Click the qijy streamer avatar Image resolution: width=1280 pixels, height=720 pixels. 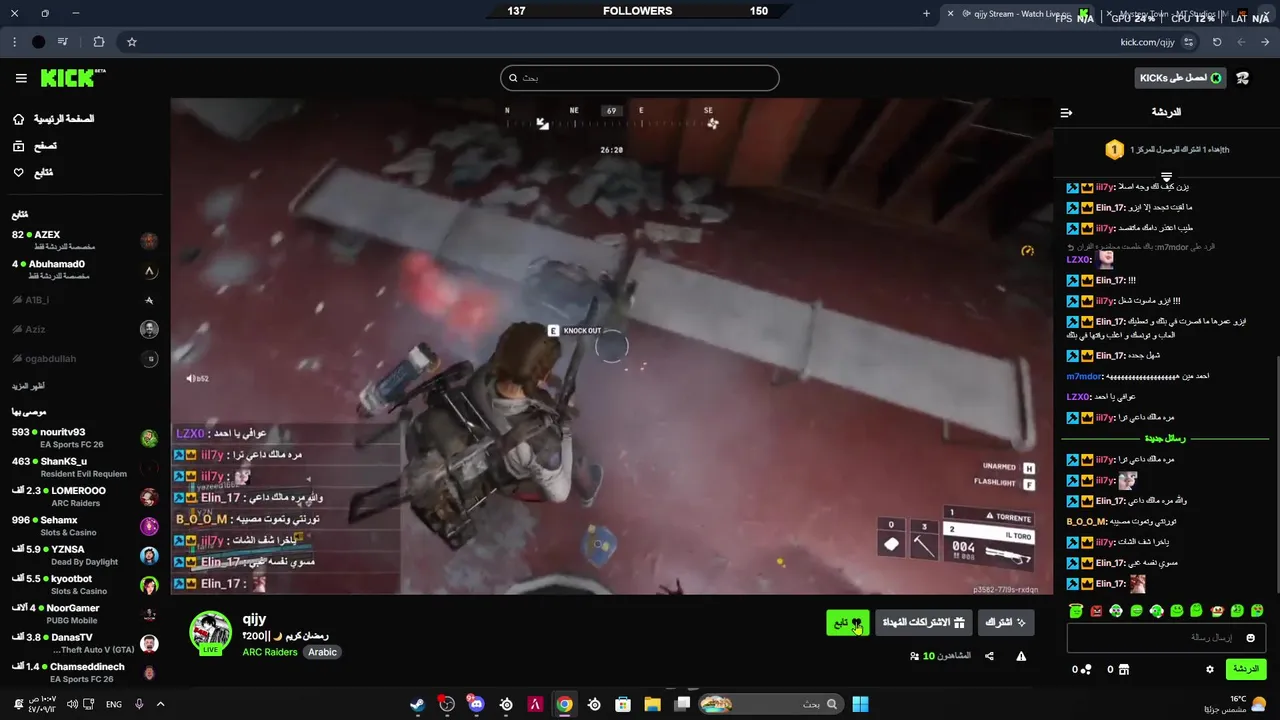(x=210, y=632)
